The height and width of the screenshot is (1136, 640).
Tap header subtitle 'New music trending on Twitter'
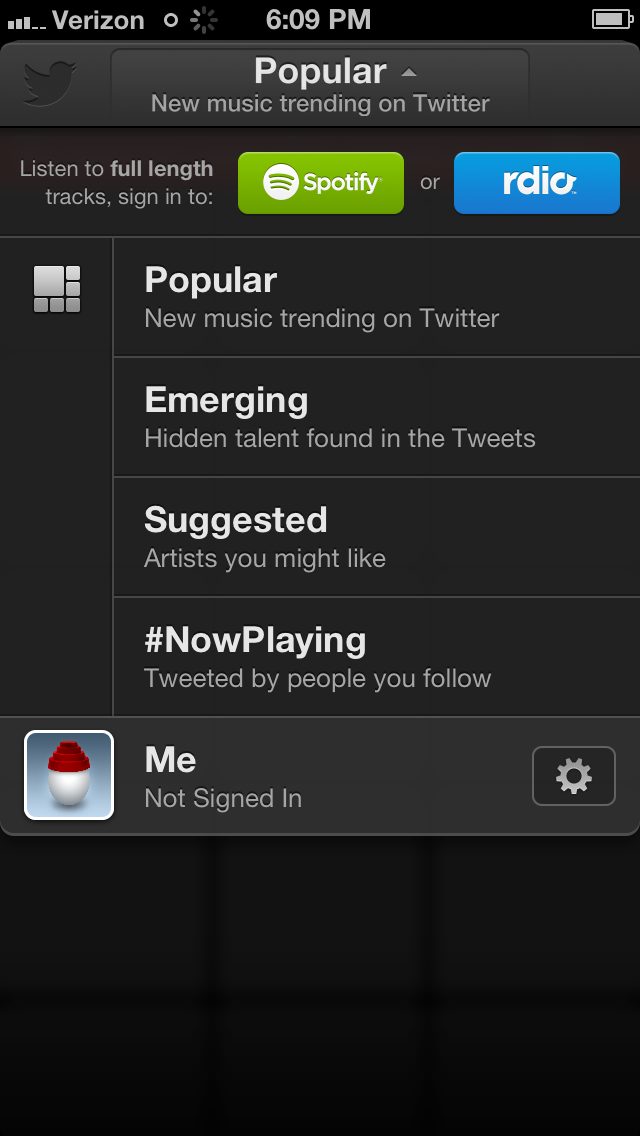point(320,104)
